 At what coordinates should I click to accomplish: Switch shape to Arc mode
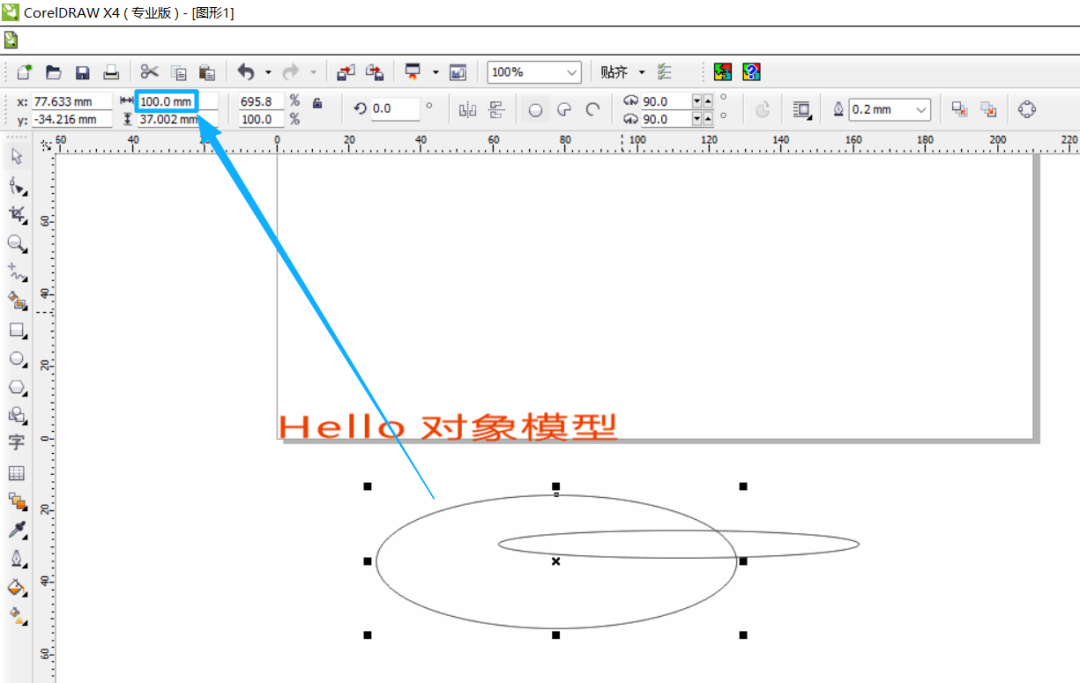click(592, 110)
